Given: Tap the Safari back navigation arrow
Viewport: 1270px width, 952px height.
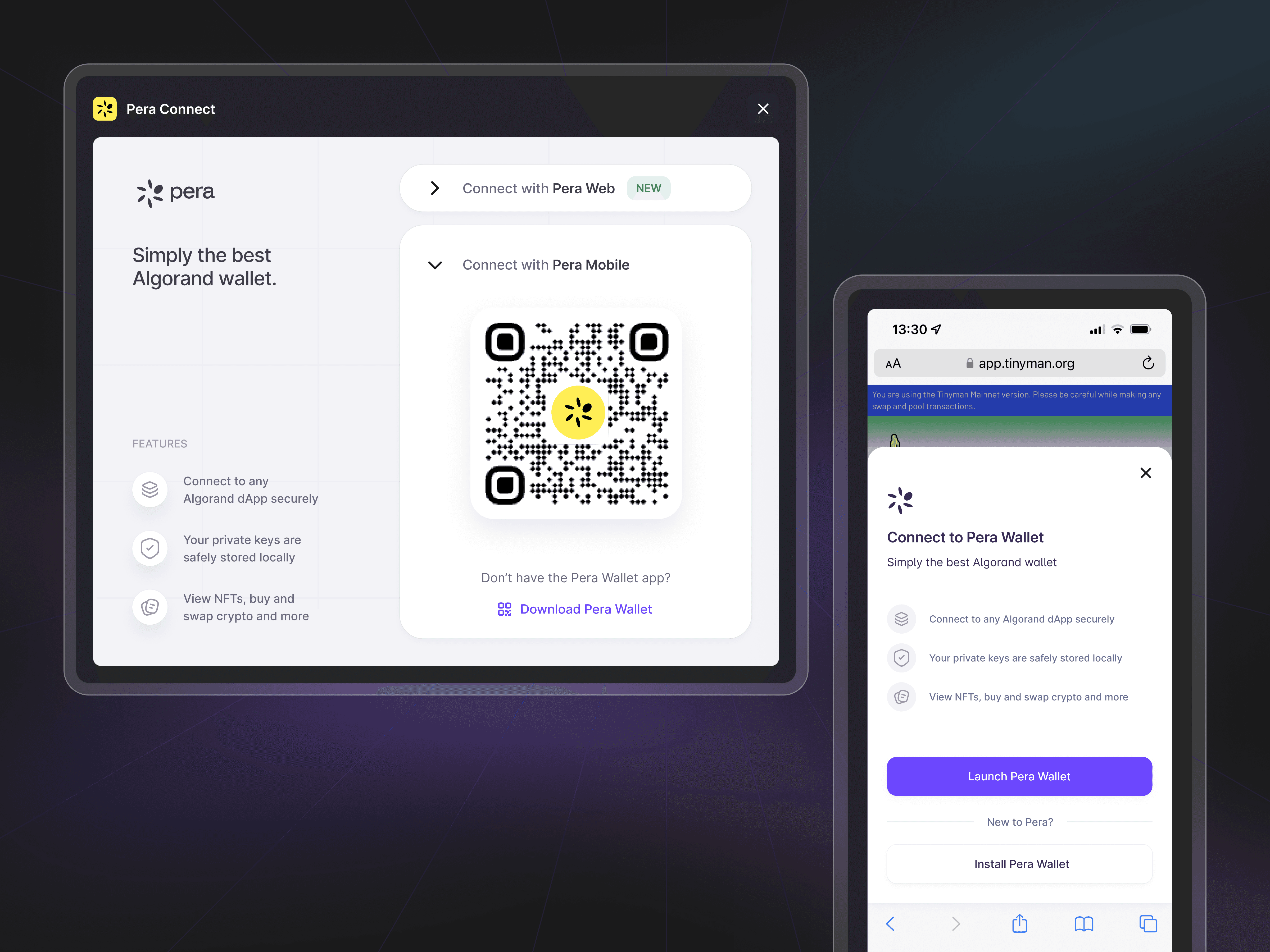Looking at the screenshot, I should point(891,923).
